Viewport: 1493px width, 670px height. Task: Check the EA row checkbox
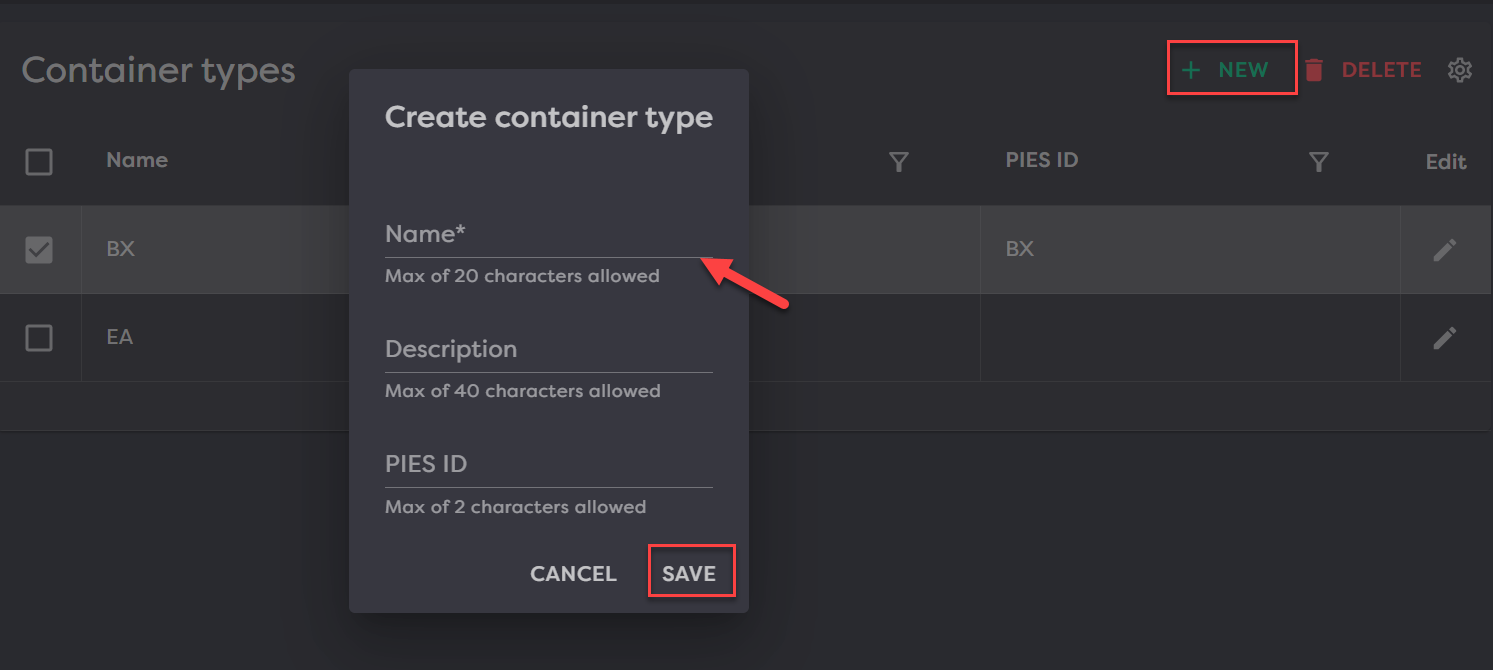(39, 338)
